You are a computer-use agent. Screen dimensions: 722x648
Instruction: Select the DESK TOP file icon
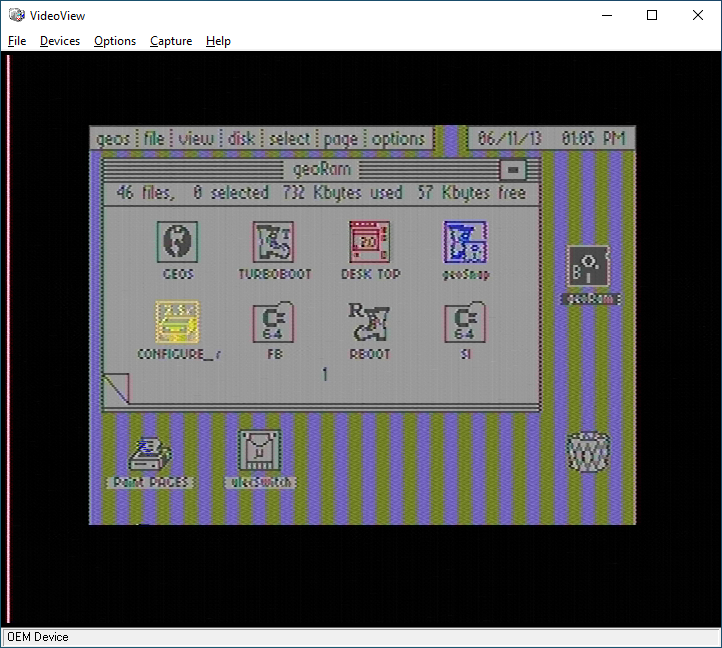pos(369,242)
